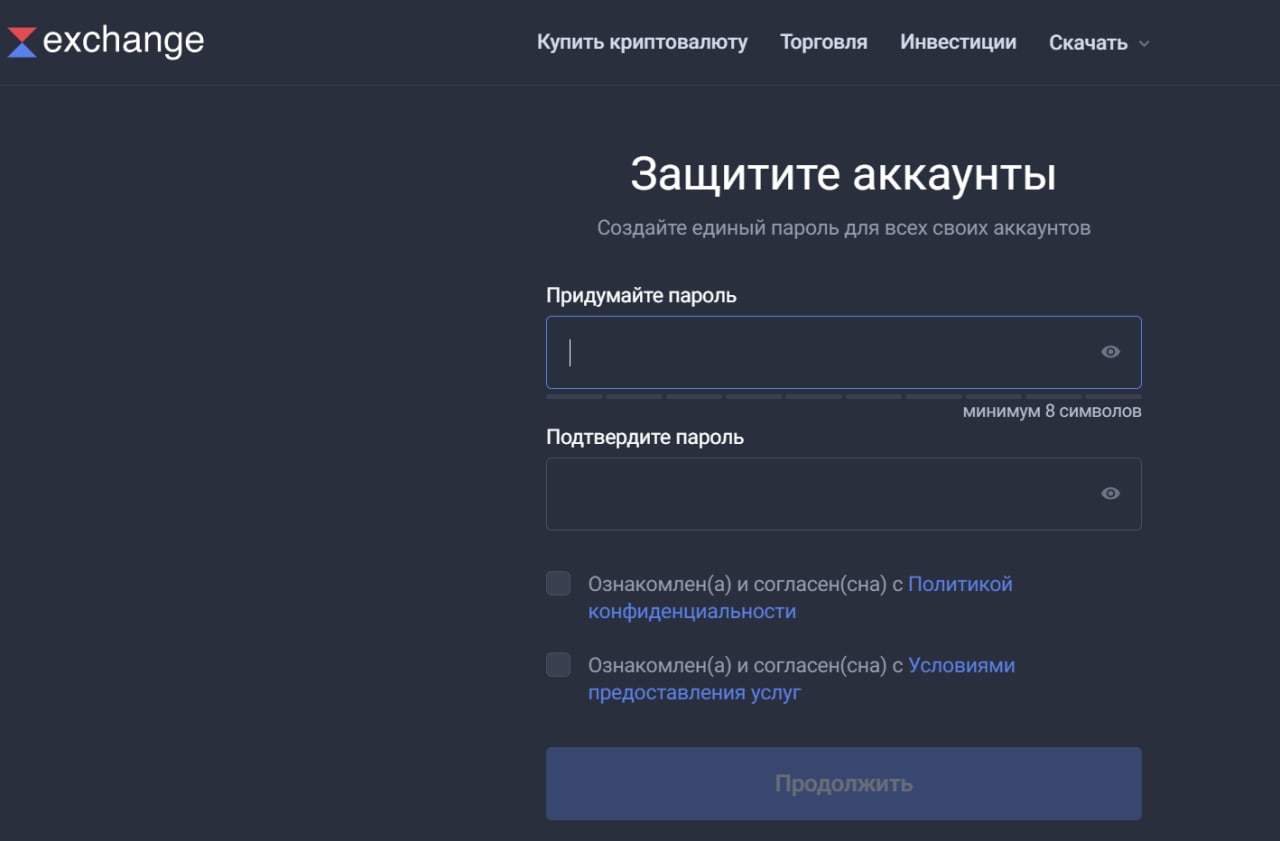Click the password strength indicator bar
This screenshot has height=841, width=1280.
pyautogui.click(x=843, y=397)
